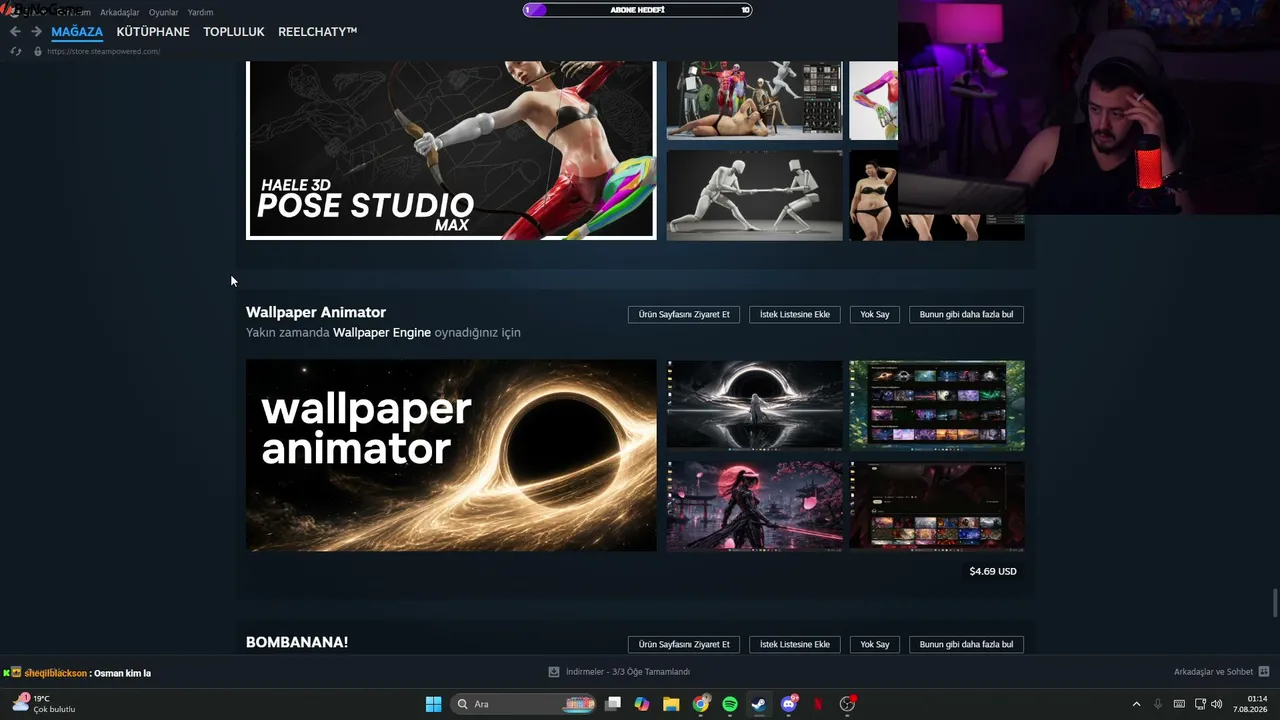
Task: Open Spotify from the taskbar
Action: coord(730,704)
